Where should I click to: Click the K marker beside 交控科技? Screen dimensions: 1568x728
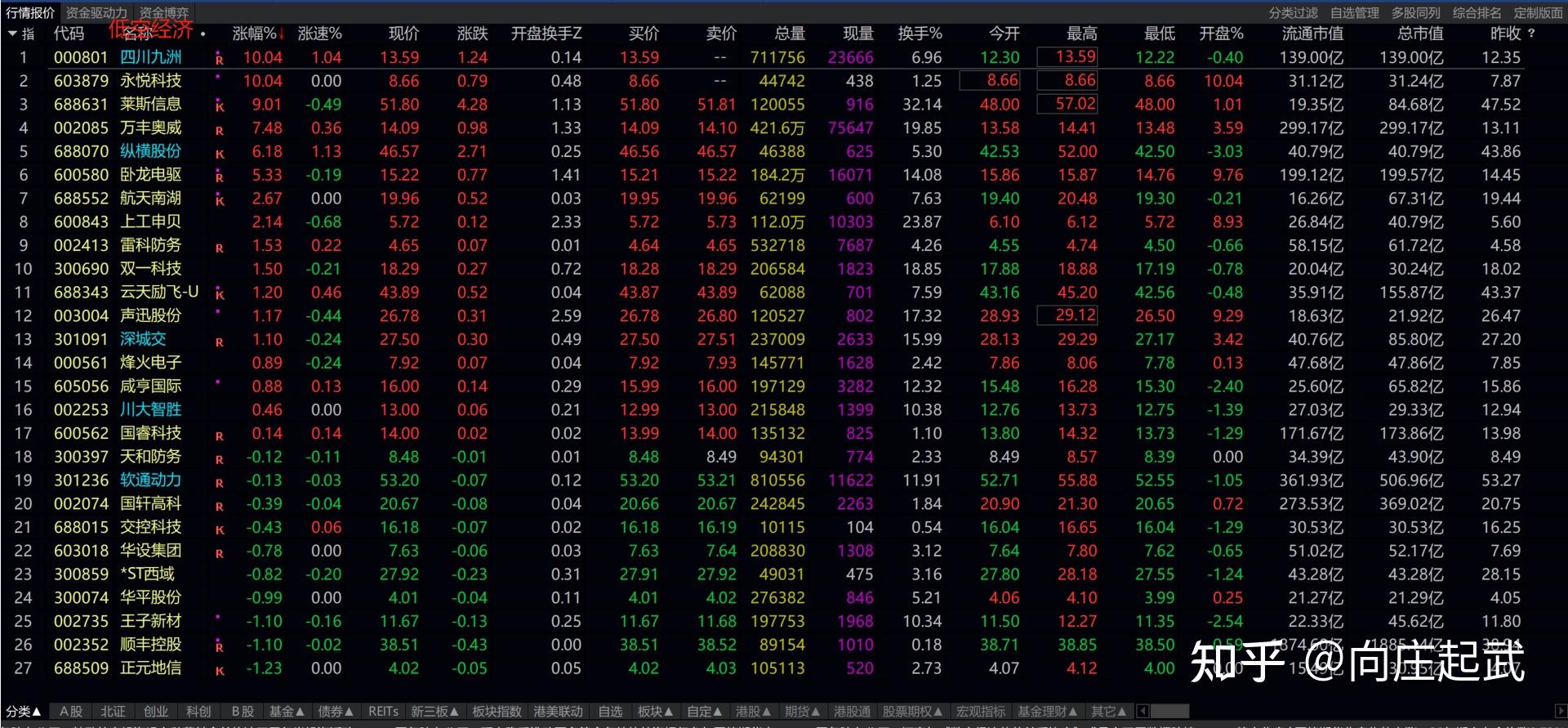coord(219,529)
